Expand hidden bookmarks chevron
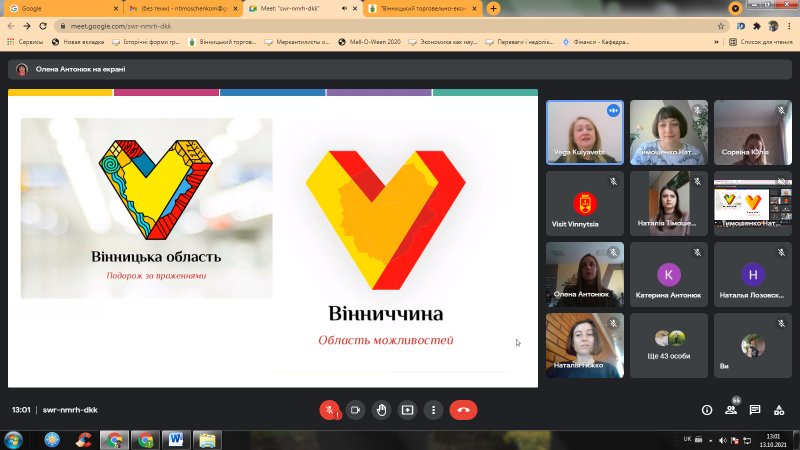The image size is (800, 450). 716,42
